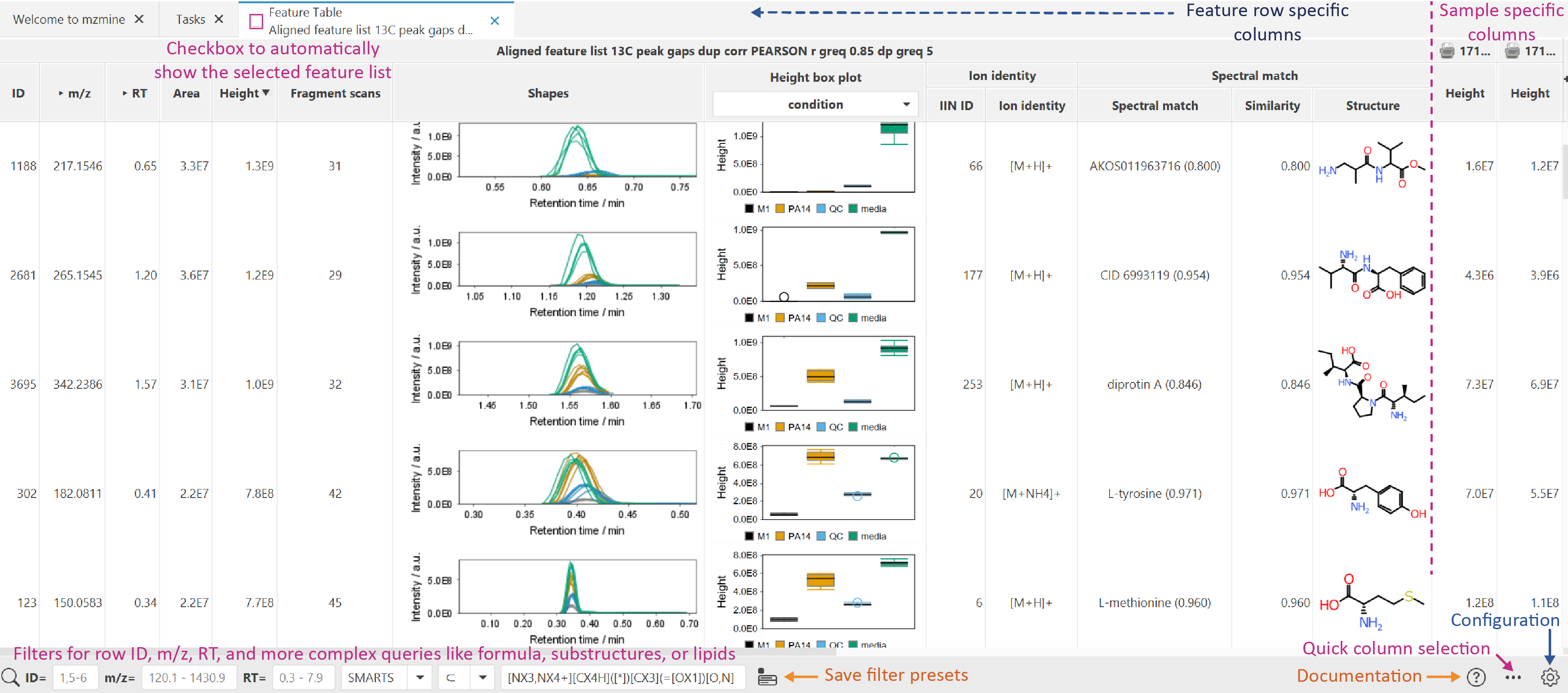Screen dimensions: 1568x693
Task: Click the second raw data file icon in the sample column headers
Action: coord(1512,51)
